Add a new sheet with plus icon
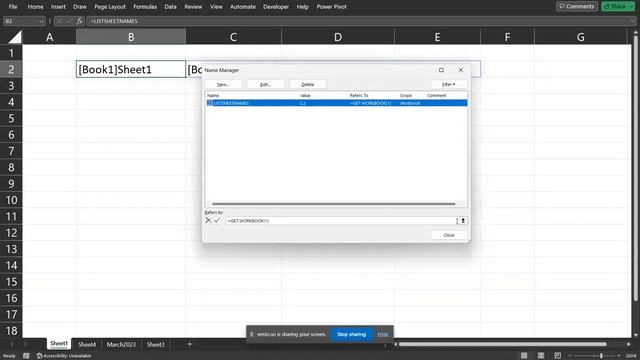This screenshot has width=640, height=360. (189, 344)
